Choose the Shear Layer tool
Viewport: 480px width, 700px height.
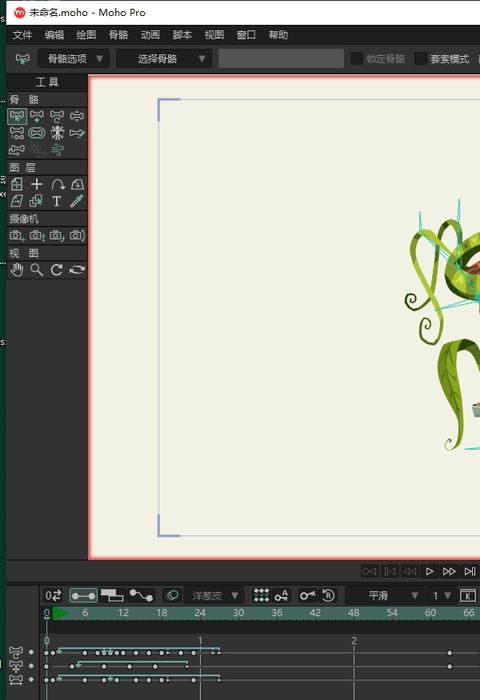[x=17, y=201]
